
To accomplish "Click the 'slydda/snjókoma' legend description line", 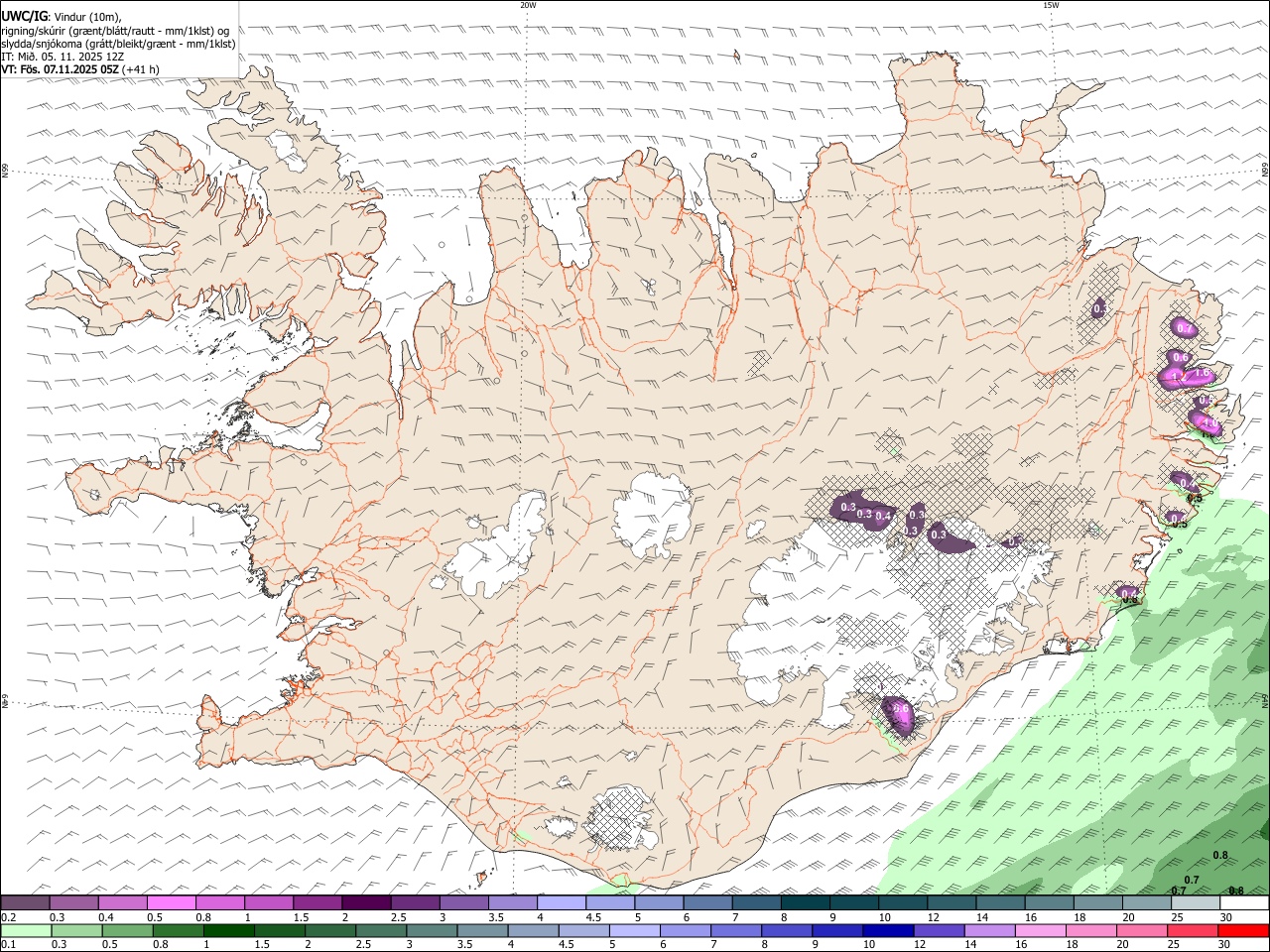I will click(x=118, y=44).
